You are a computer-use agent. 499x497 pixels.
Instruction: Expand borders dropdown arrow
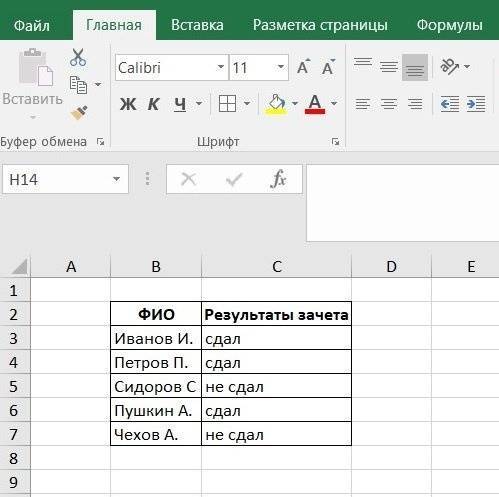pyautogui.click(x=247, y=104)
